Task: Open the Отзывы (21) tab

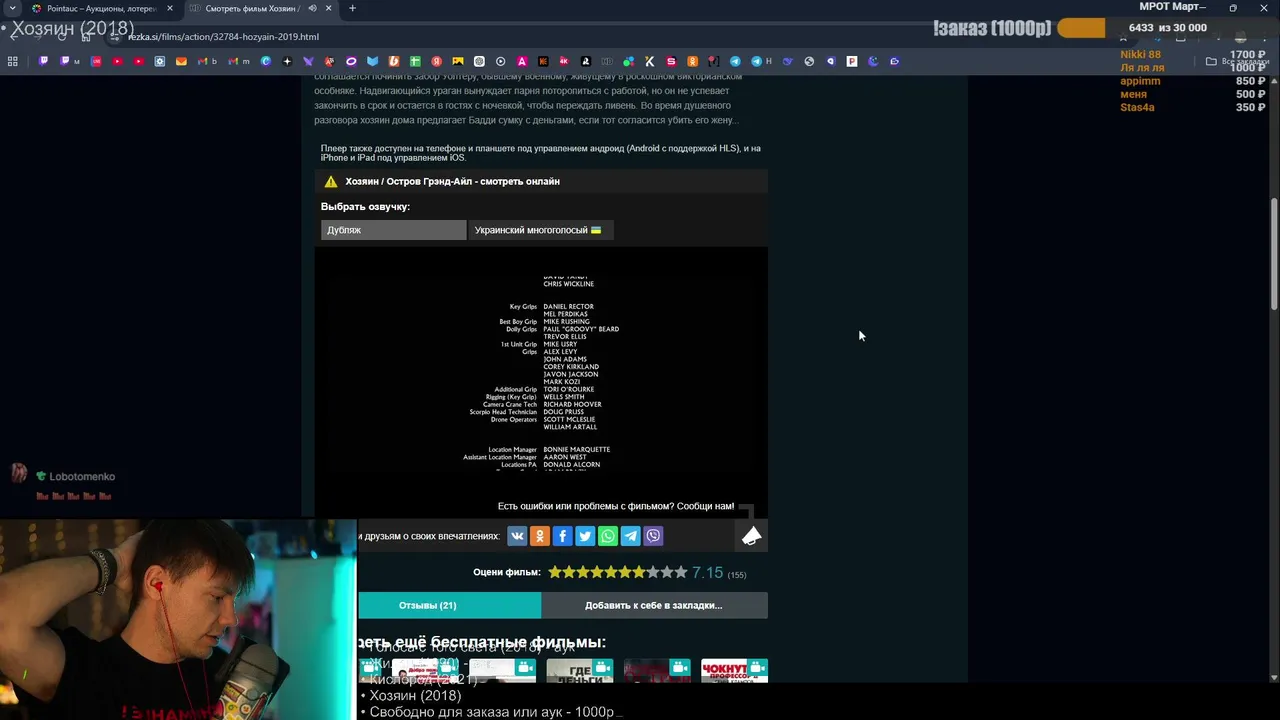Action: click(x=450, y=605)
